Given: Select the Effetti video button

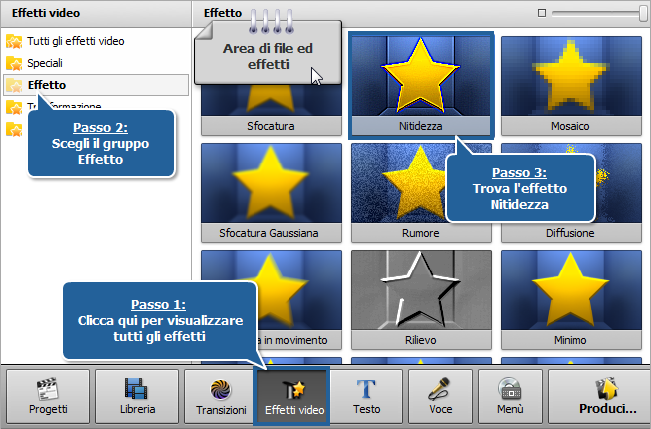Looking at the screenshot, I should (x=291, y=396).
